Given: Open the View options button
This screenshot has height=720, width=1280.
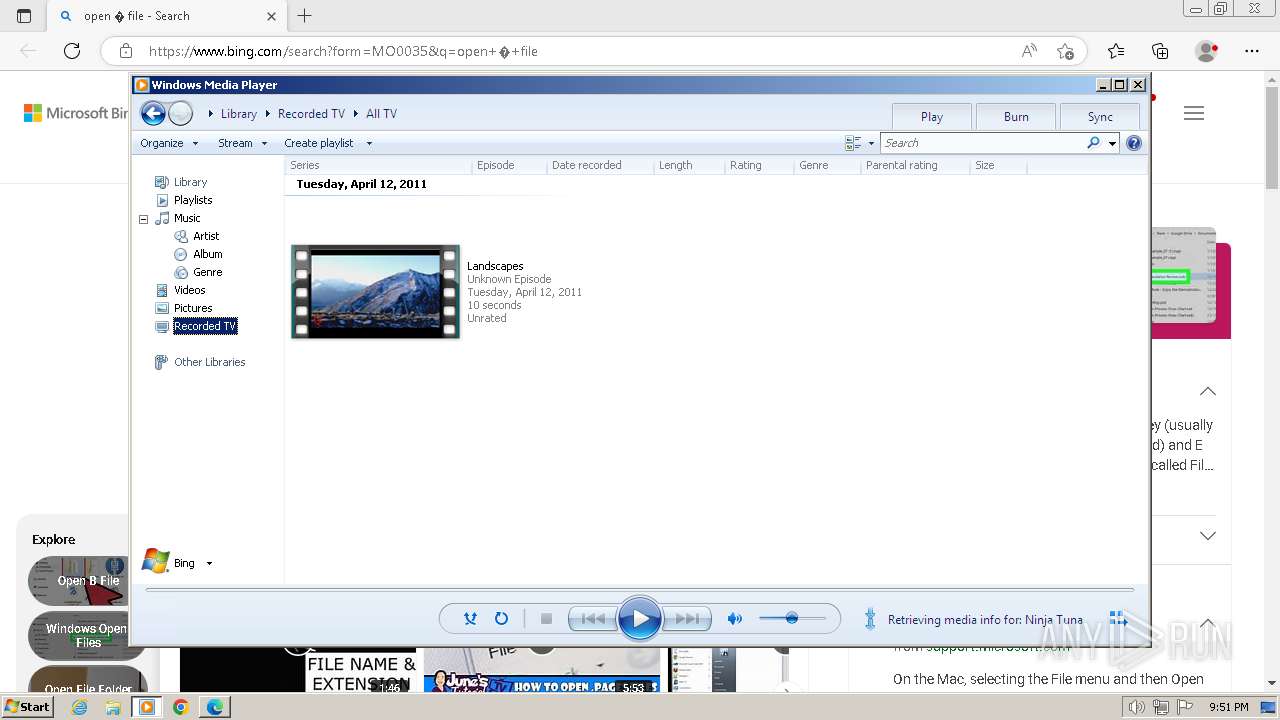Looking at the screenshot, I should (853, 143).
